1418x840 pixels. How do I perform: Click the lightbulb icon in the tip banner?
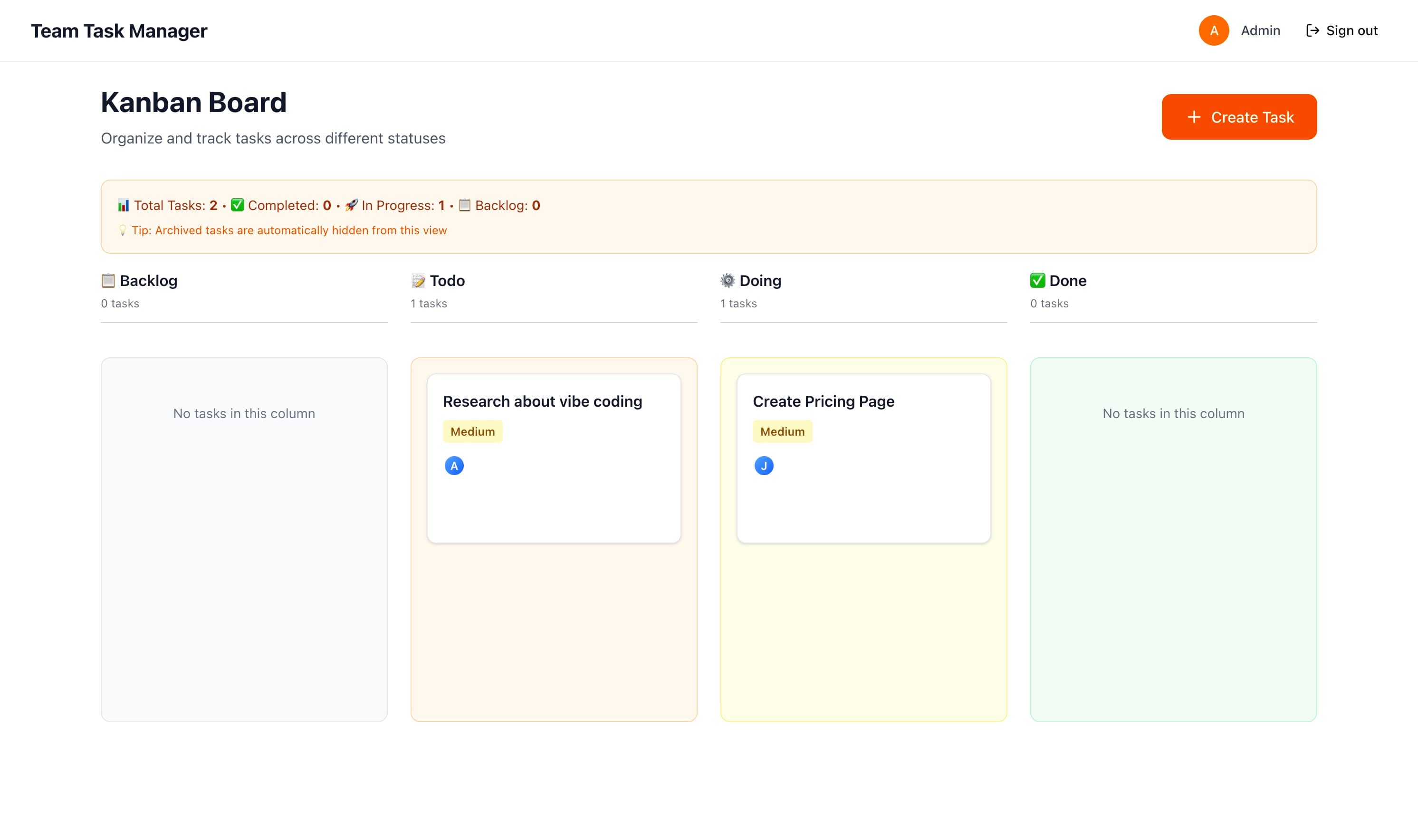coord(124,230)
